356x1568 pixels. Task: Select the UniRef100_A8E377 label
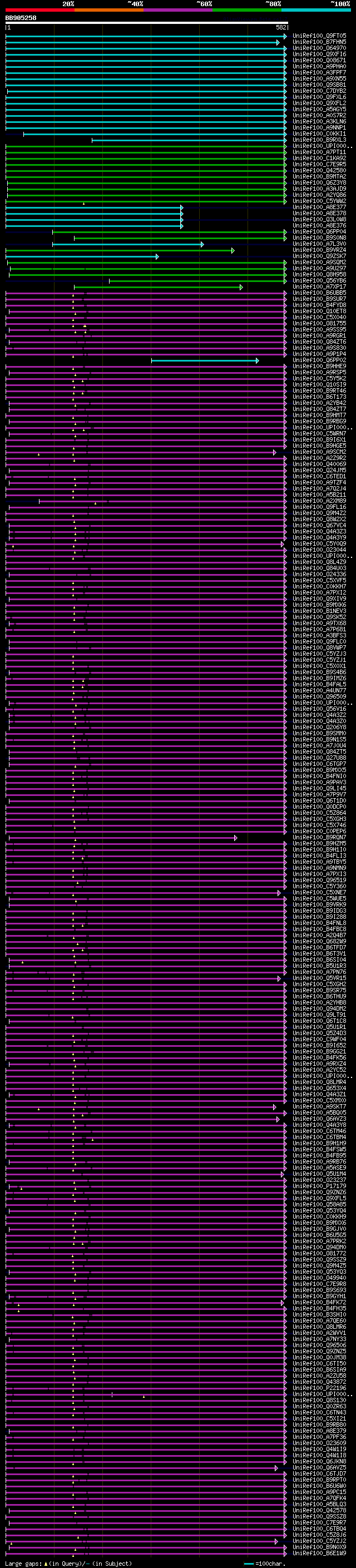coord(319,207)
